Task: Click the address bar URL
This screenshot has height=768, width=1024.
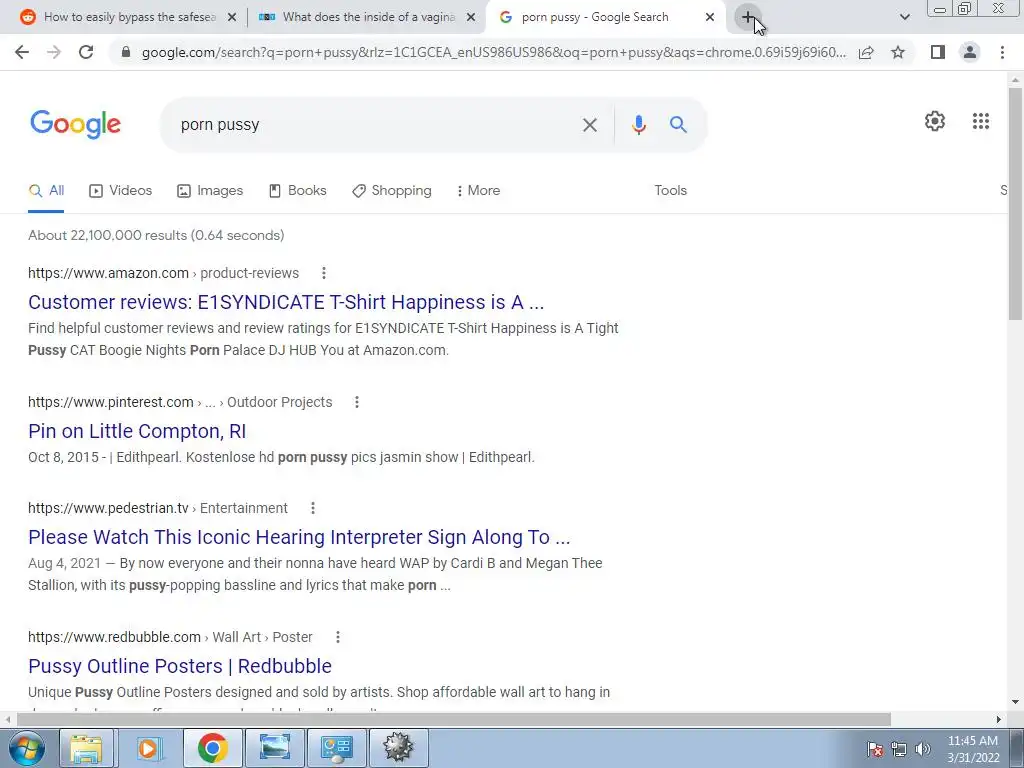Action: click(x=493, y=52)
